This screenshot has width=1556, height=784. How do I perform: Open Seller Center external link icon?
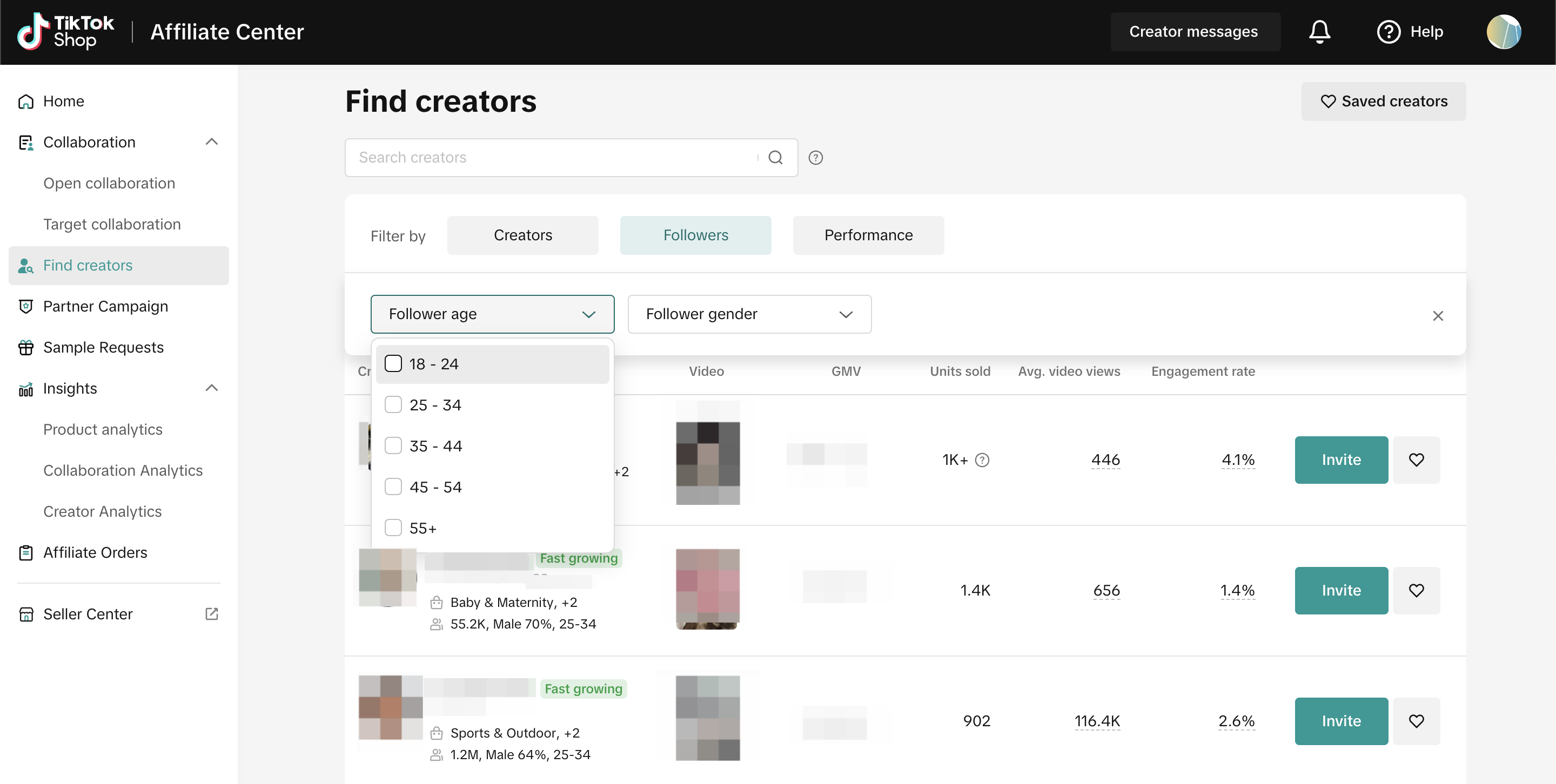tap(211, 614)
